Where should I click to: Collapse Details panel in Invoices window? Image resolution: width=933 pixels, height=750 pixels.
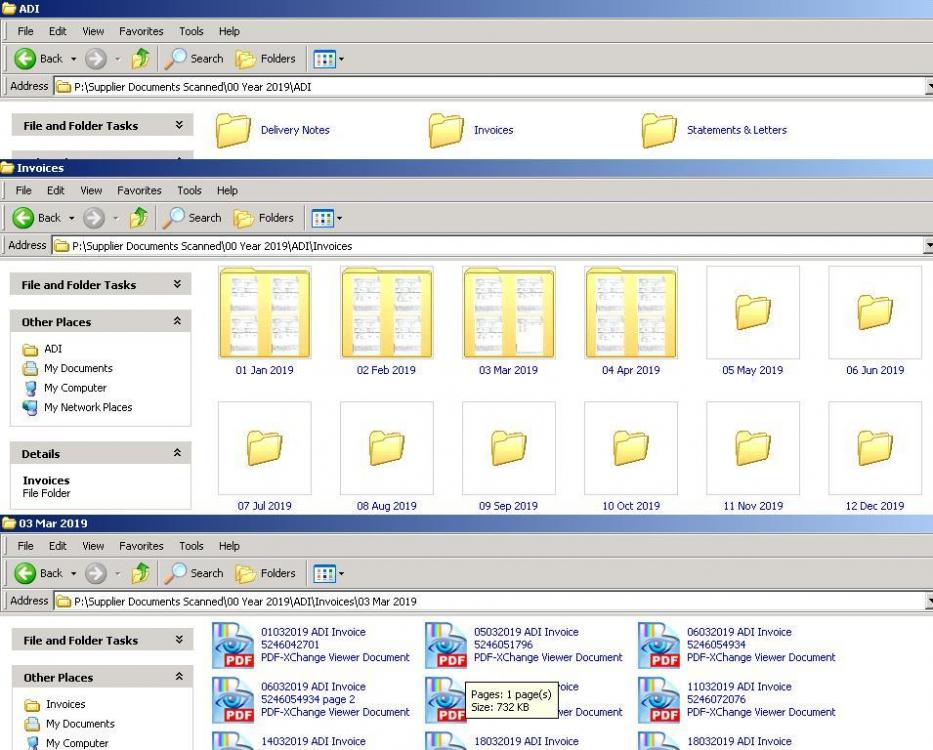177,453
